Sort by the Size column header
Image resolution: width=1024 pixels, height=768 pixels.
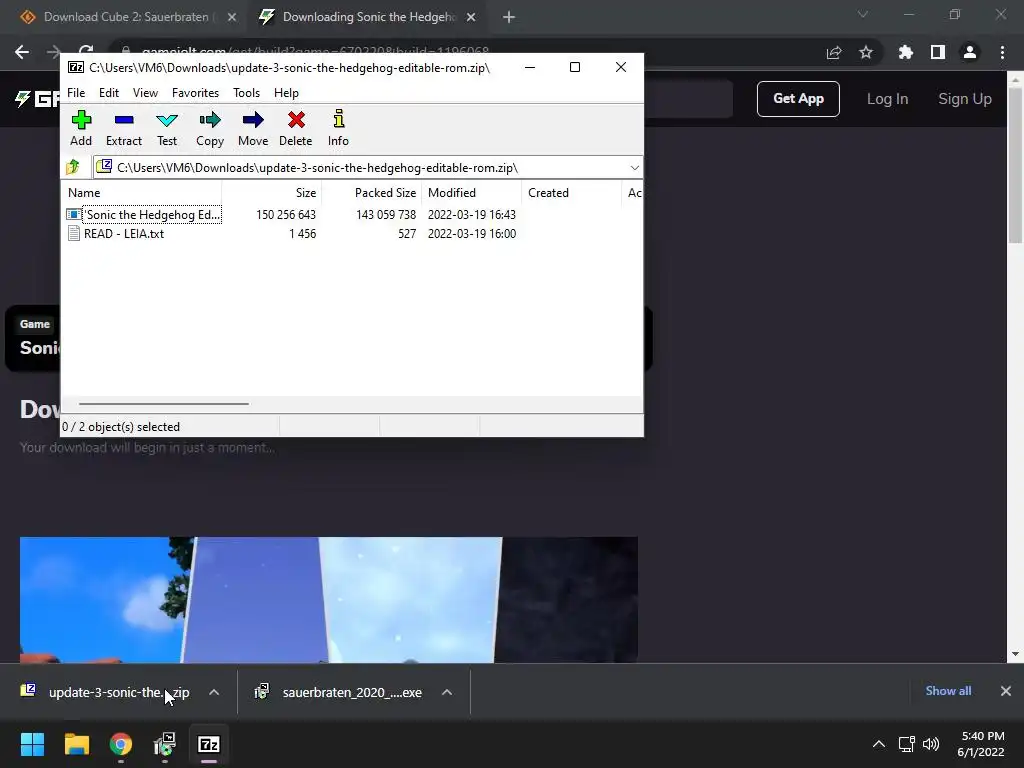click(x=272, y=193)
